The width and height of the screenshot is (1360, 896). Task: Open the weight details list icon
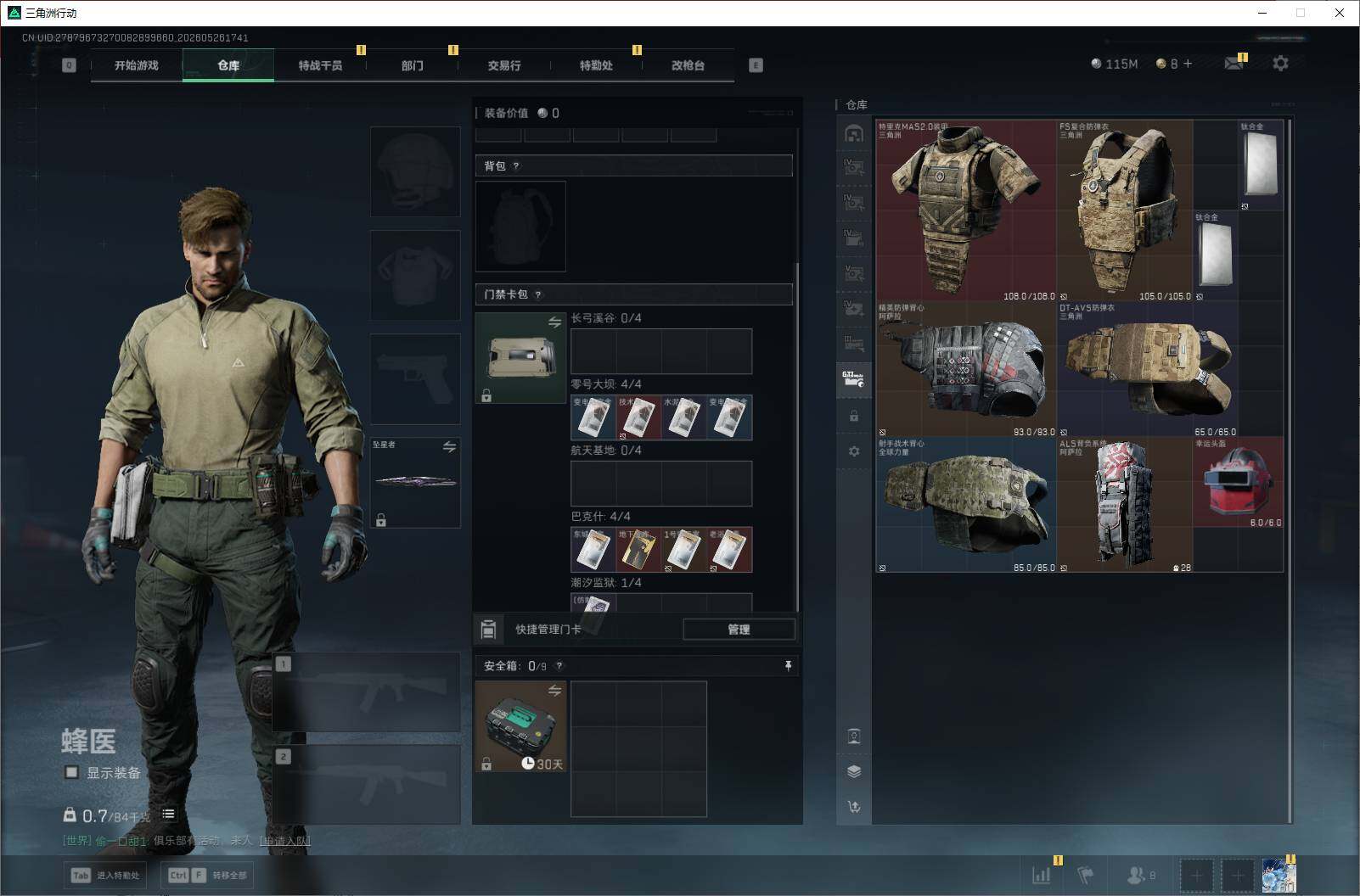point(169,815)
